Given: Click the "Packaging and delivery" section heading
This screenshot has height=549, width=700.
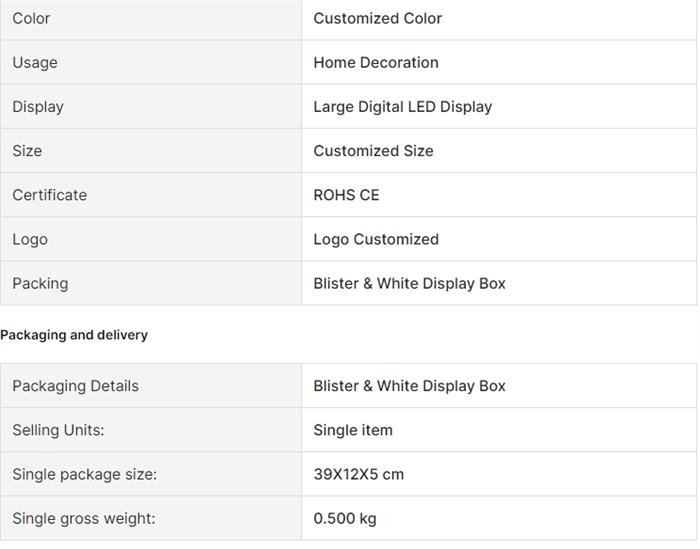Looking at the screenshot, I should click(74, 335).
